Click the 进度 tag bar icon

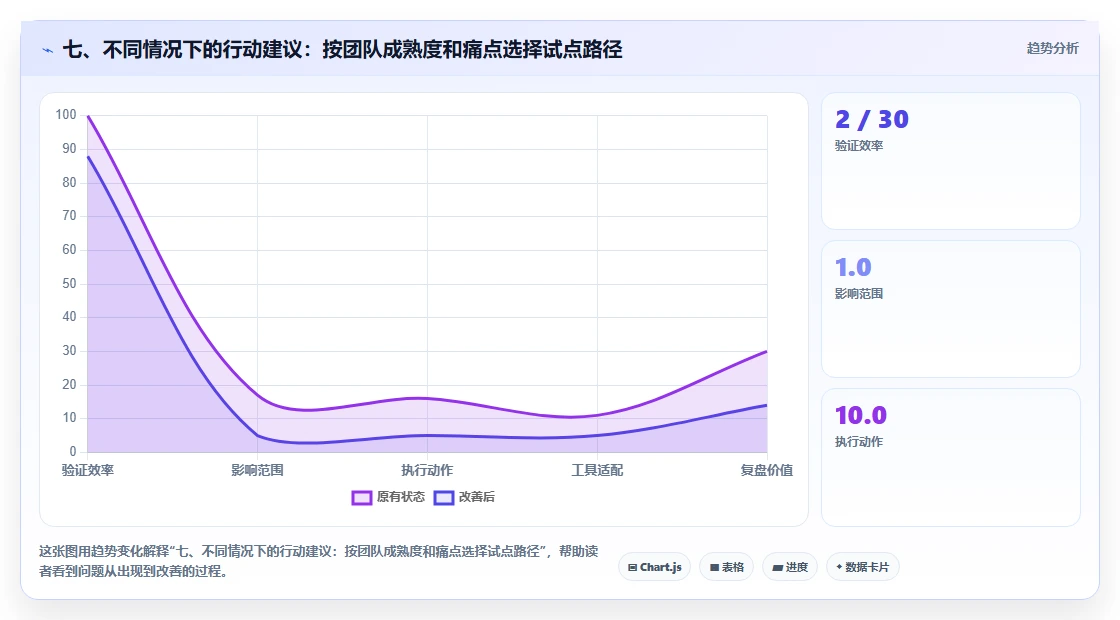tap(778, 569)
